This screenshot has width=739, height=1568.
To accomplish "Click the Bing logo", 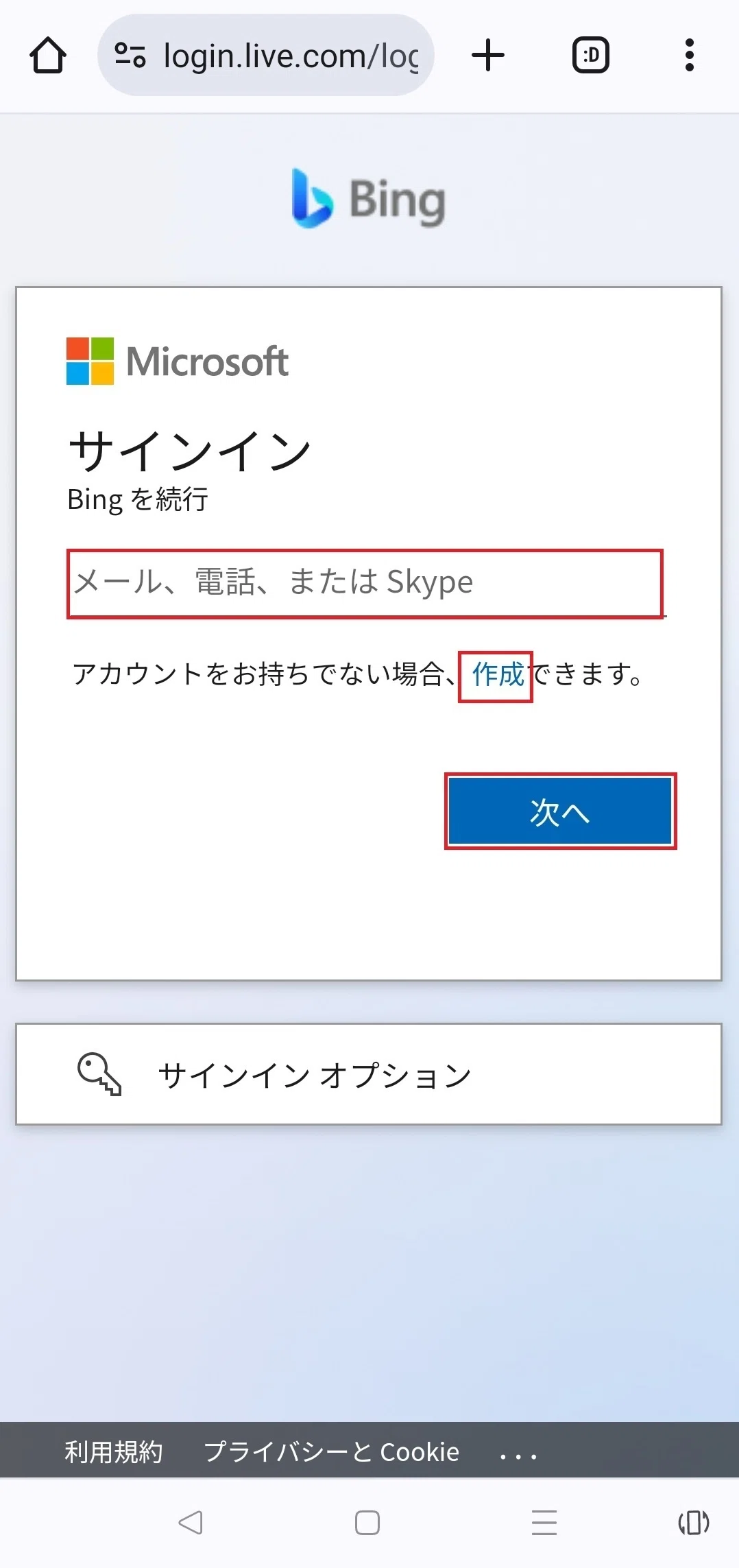I will coord(369,199).
